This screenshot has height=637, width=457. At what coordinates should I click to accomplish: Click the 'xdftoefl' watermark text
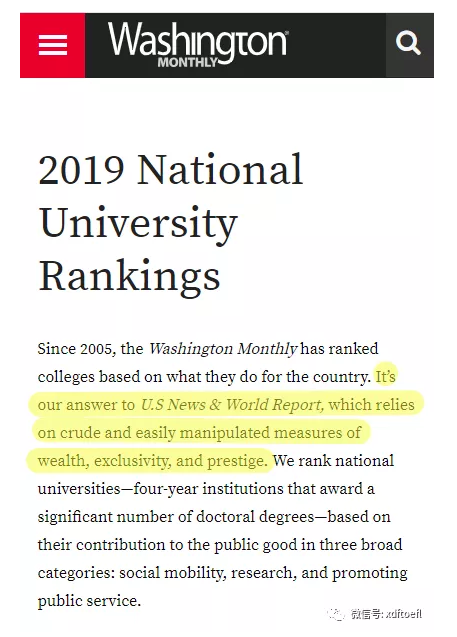coord(404,614)
